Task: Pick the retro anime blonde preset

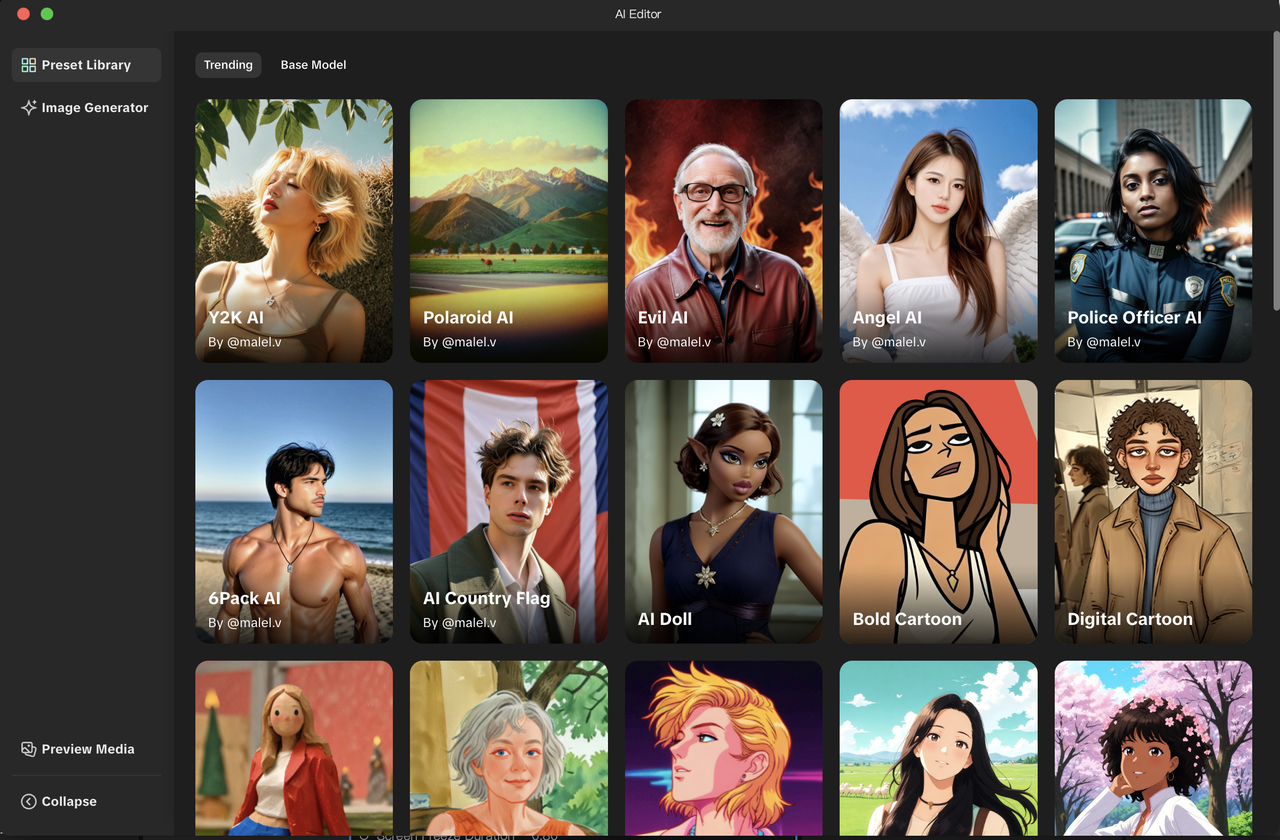Action: [724, 748]
